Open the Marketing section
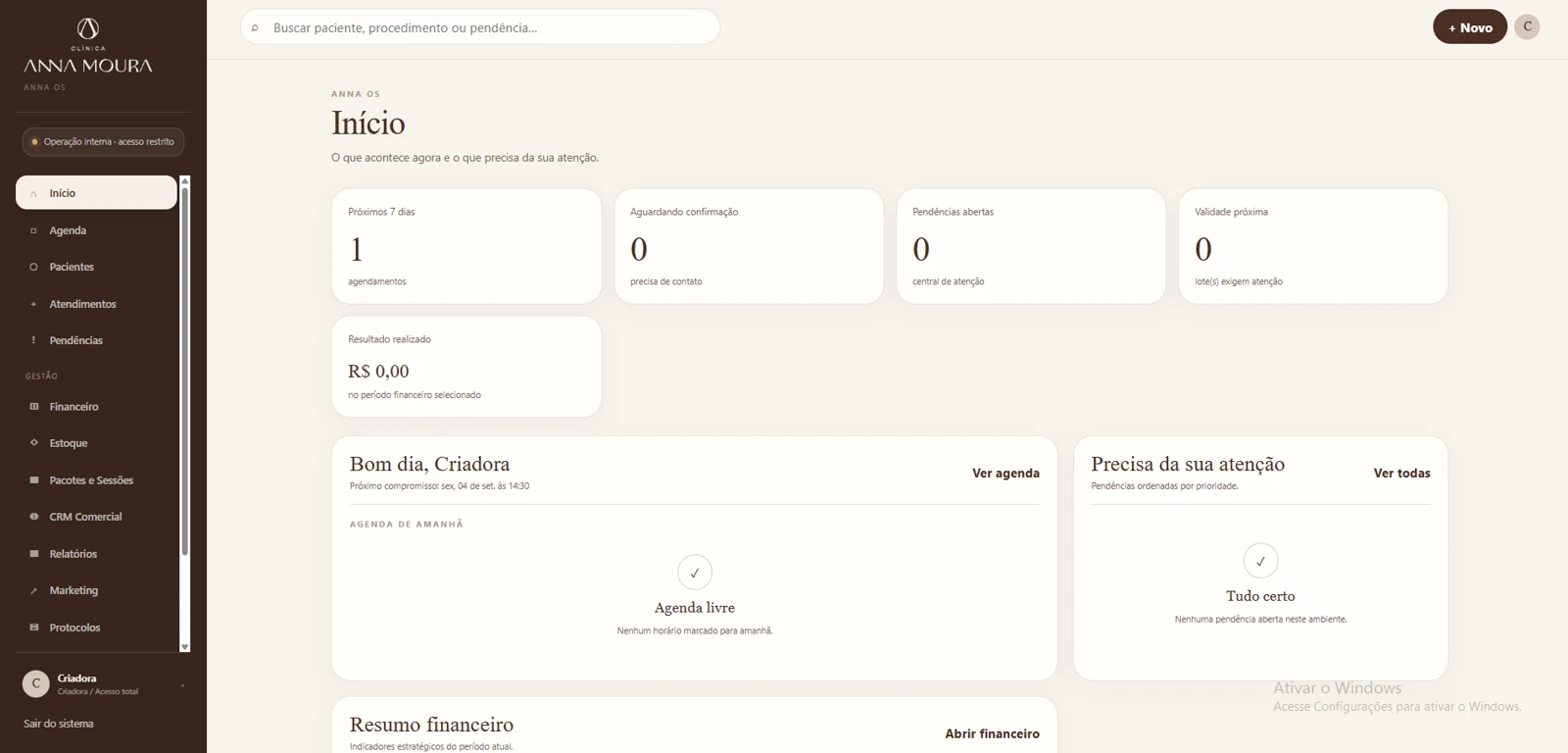The width and height of the screenshot is (1568, 753). (96, 590)
